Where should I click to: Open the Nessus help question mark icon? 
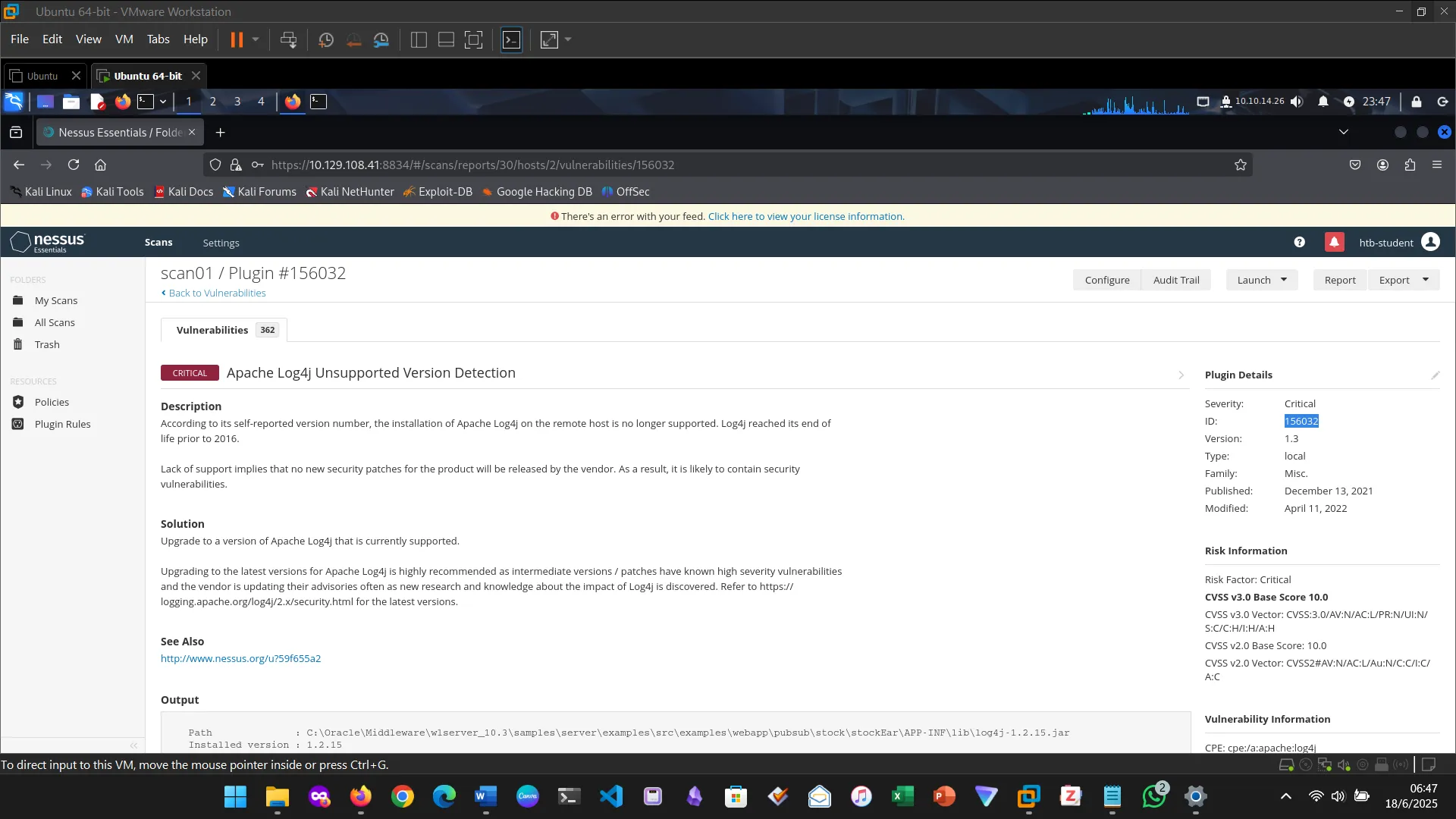pyautogui.click(x=1299, y=243)
